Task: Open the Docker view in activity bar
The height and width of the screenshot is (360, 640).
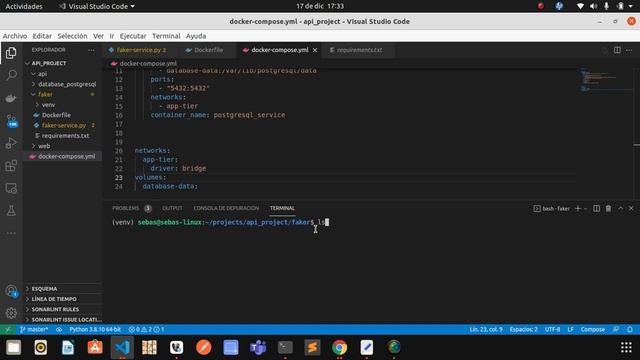Action: 11,98
